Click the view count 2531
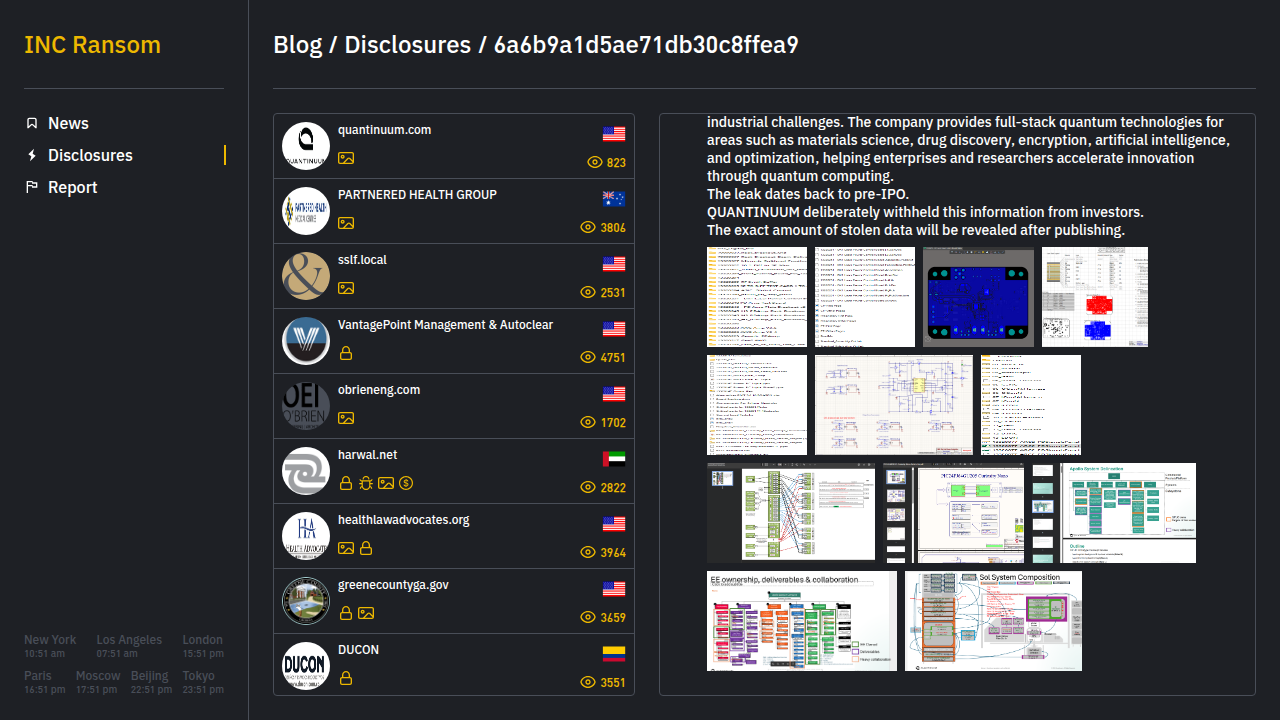Viewport: 1280px width, 720px height. click(x=613, y=292)
